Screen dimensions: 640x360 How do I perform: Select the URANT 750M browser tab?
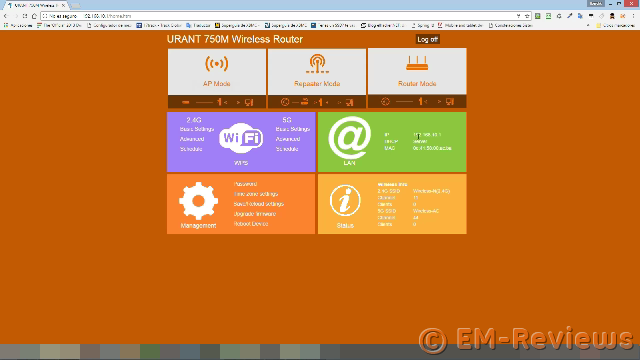36,5
